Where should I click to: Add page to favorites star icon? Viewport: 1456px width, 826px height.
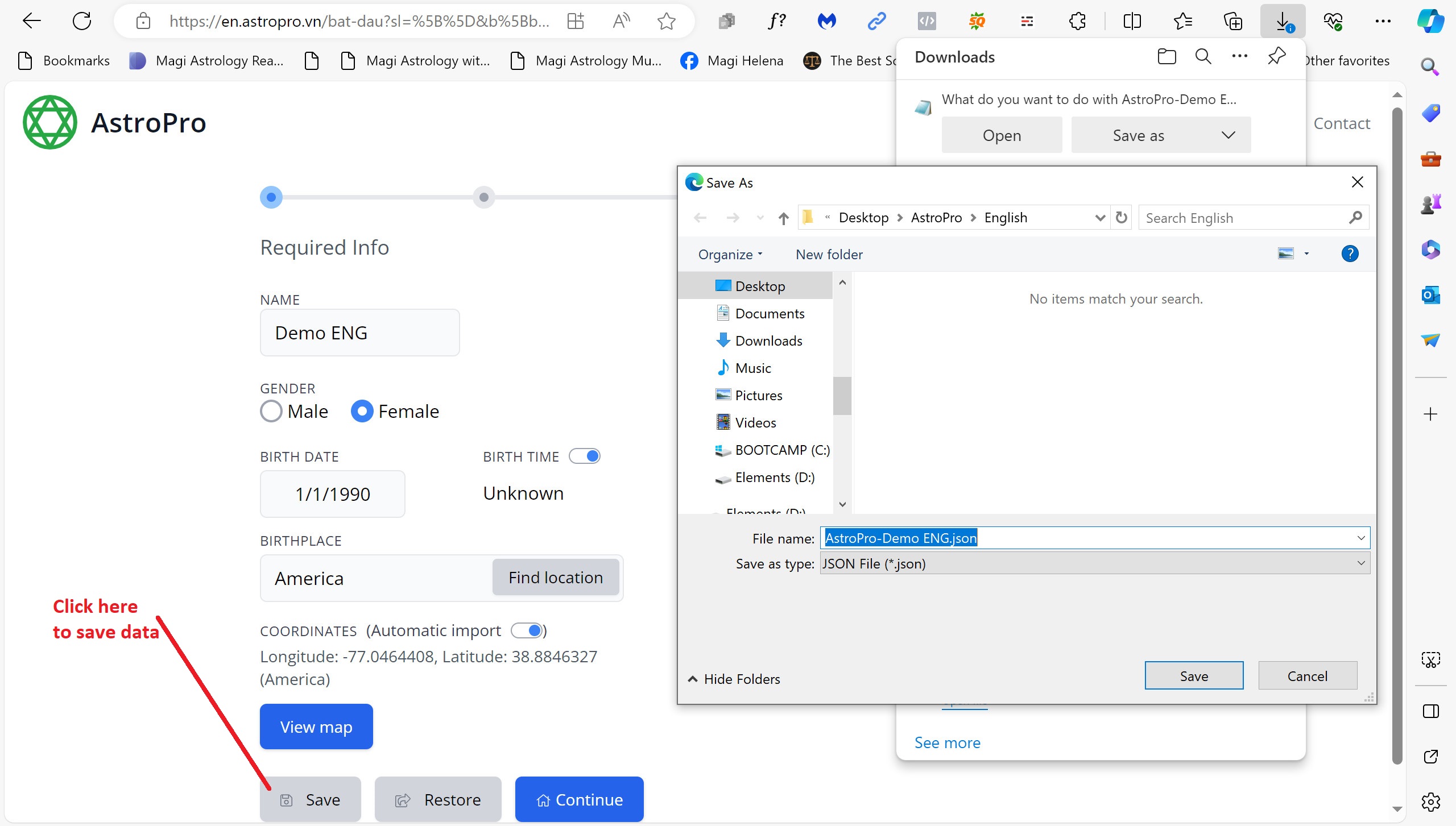666,22
